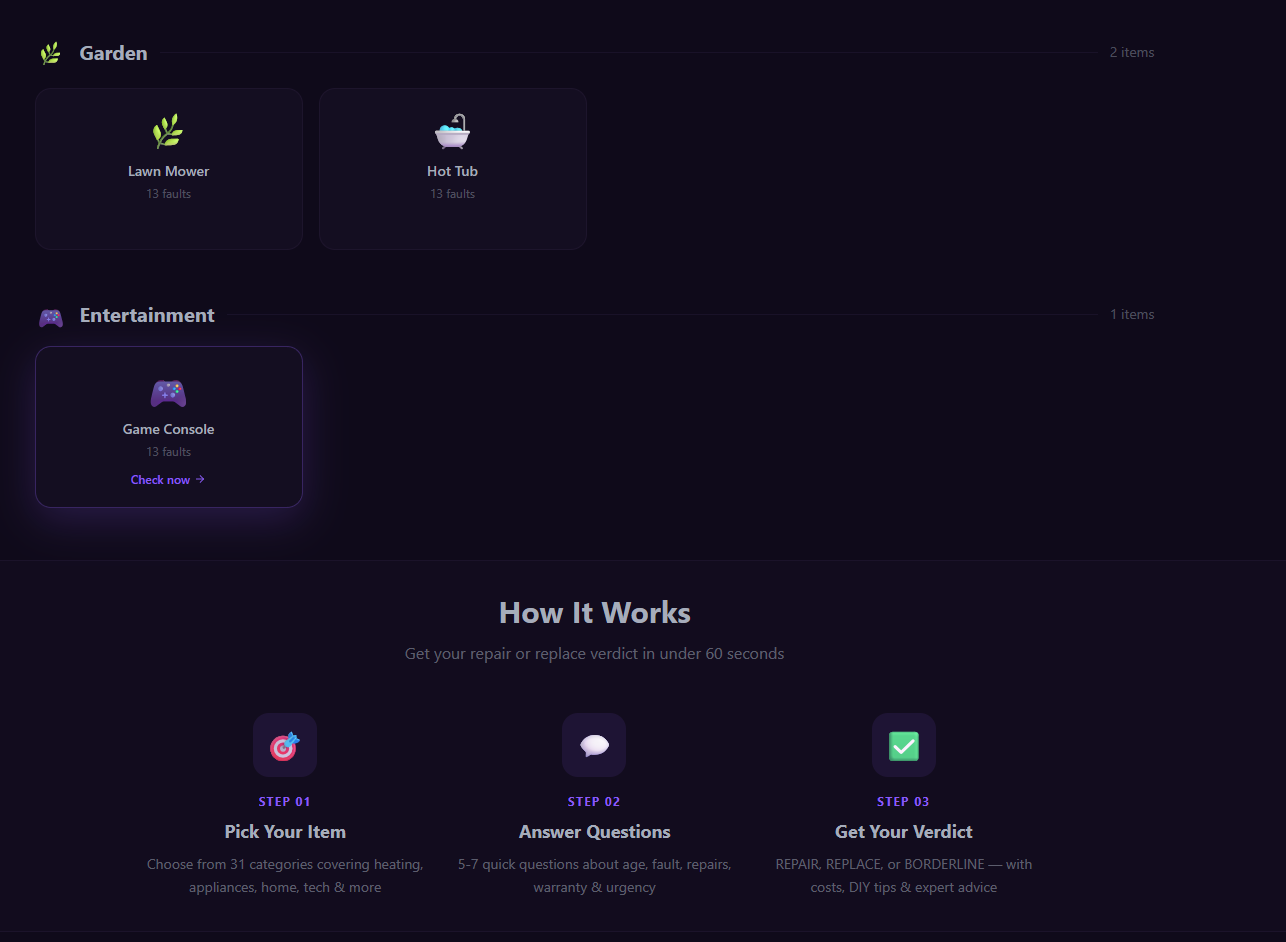
Task: Click the Step 01 target dart icon
Action: click(284, 746)
